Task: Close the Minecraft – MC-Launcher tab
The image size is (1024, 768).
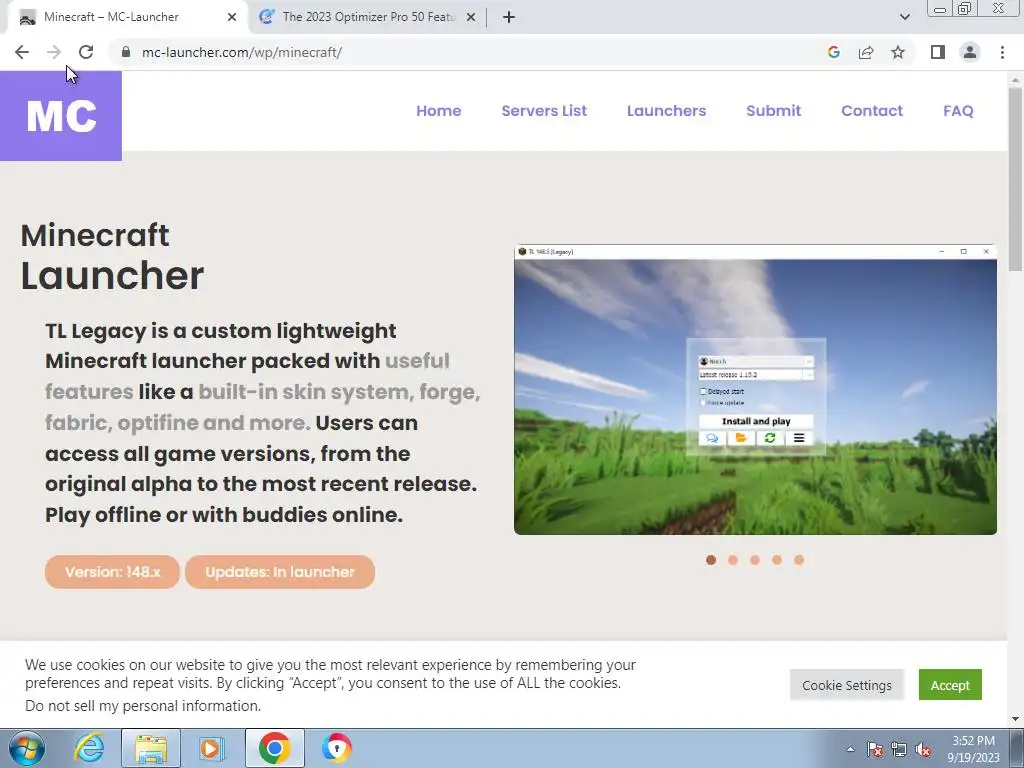Action: pyautogui.click(x=232, y=17)
